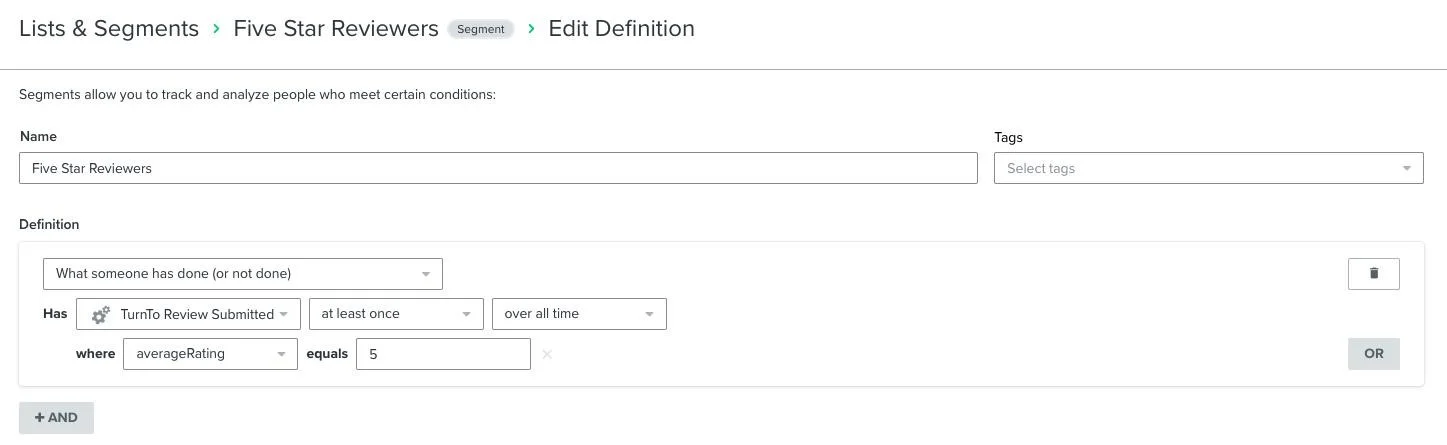1447x445 pixels.
Task: Open the Five Star Reviewers breadcrumb
Action: coord(335,29)
